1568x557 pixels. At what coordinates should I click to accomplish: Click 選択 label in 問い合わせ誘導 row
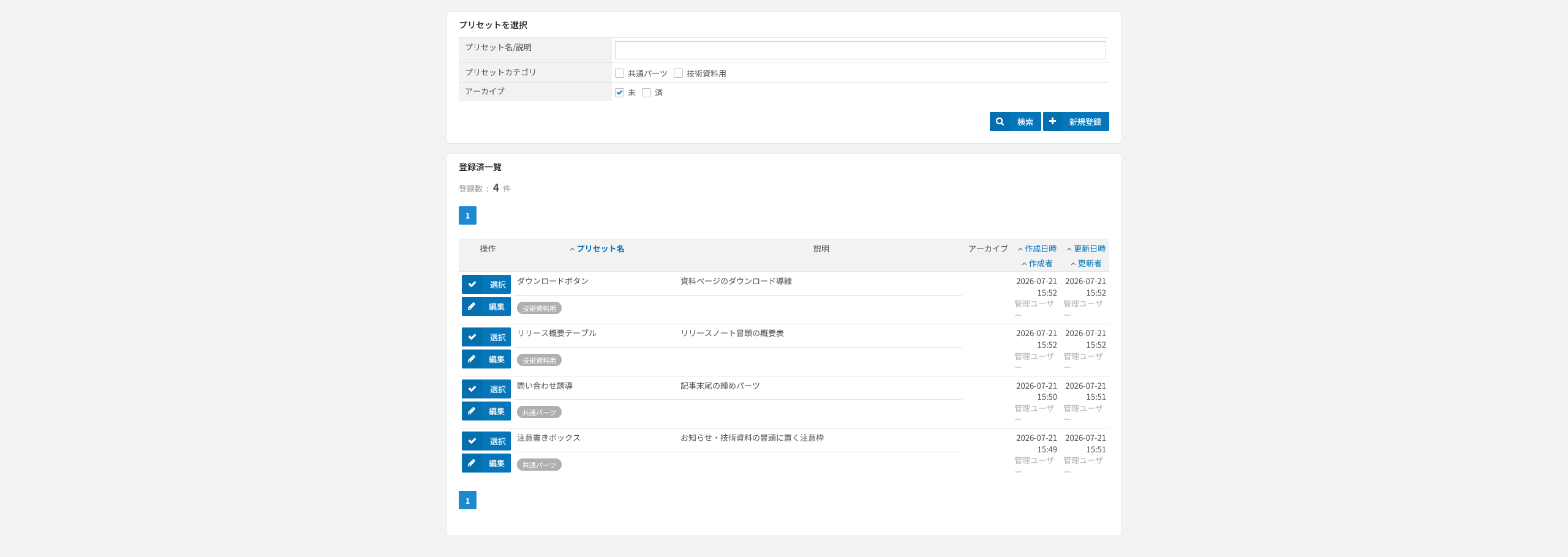pos(497,389)
